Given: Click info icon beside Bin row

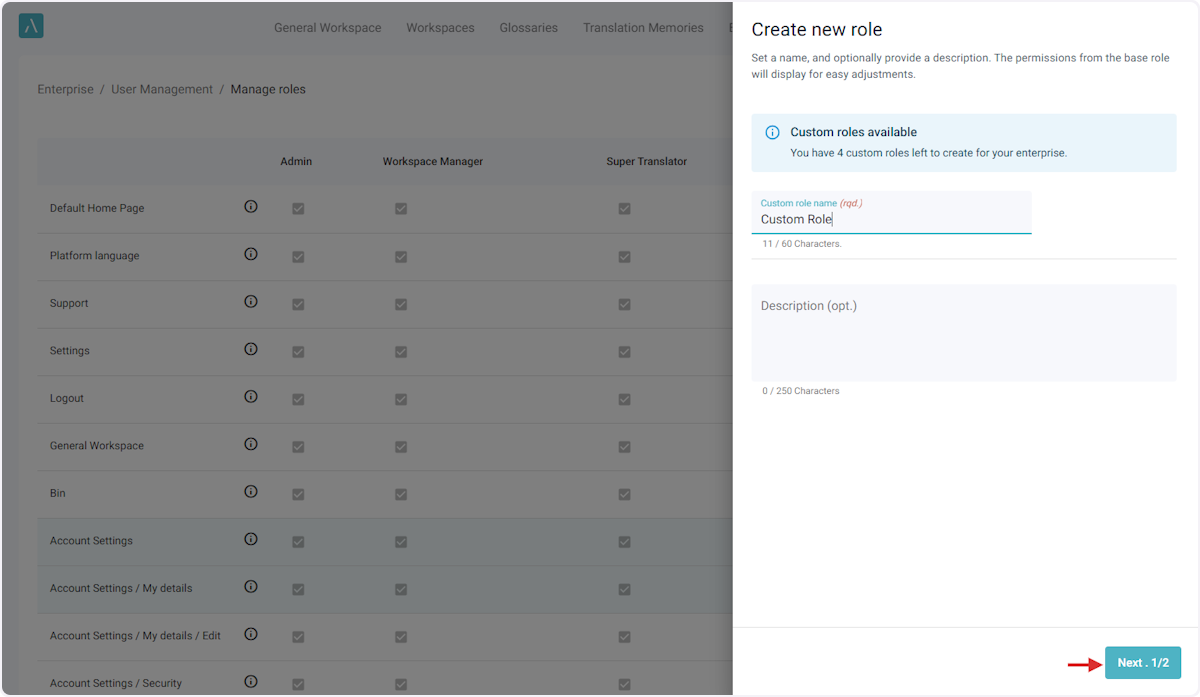Looking at the screenshot, I should [x=251, y=492].
